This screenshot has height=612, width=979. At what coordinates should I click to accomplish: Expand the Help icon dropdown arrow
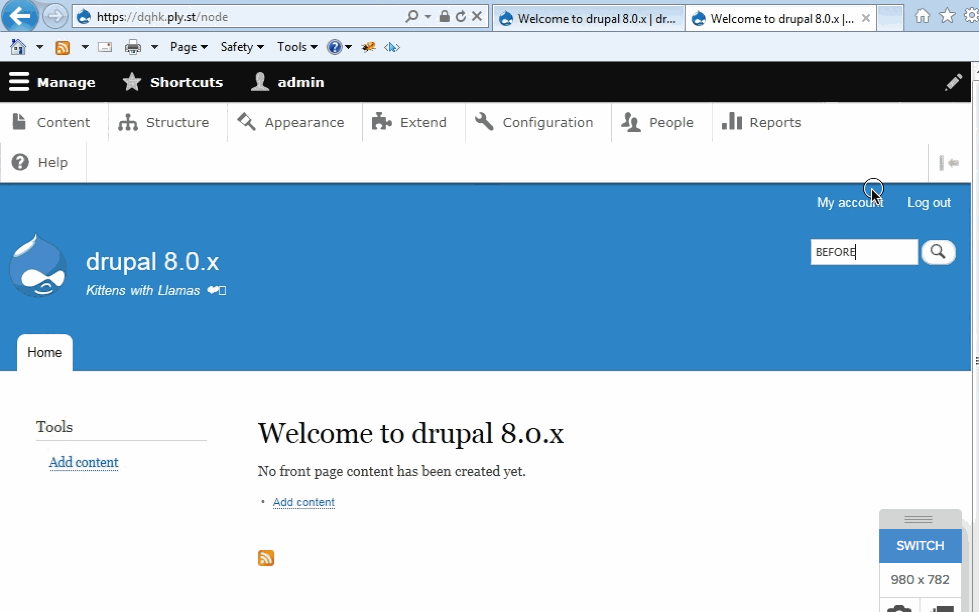tap(348, 47)
